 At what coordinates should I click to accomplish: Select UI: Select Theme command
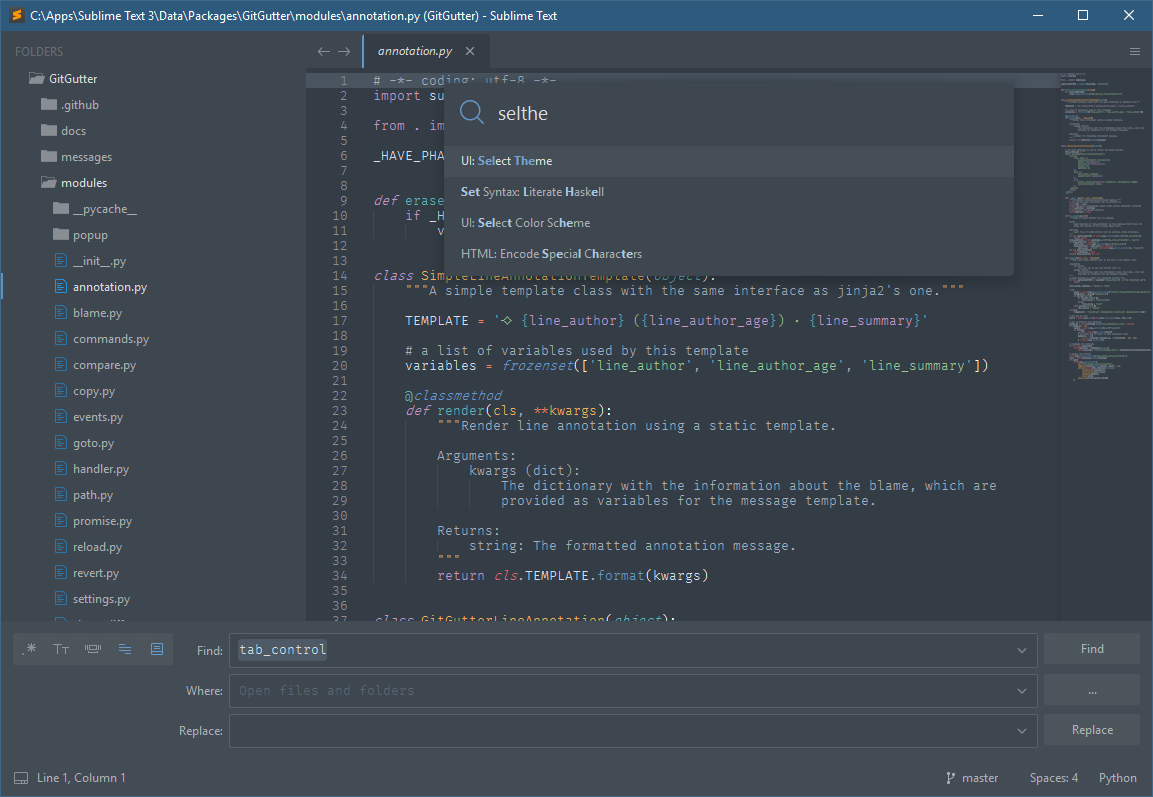coord(729,161)
